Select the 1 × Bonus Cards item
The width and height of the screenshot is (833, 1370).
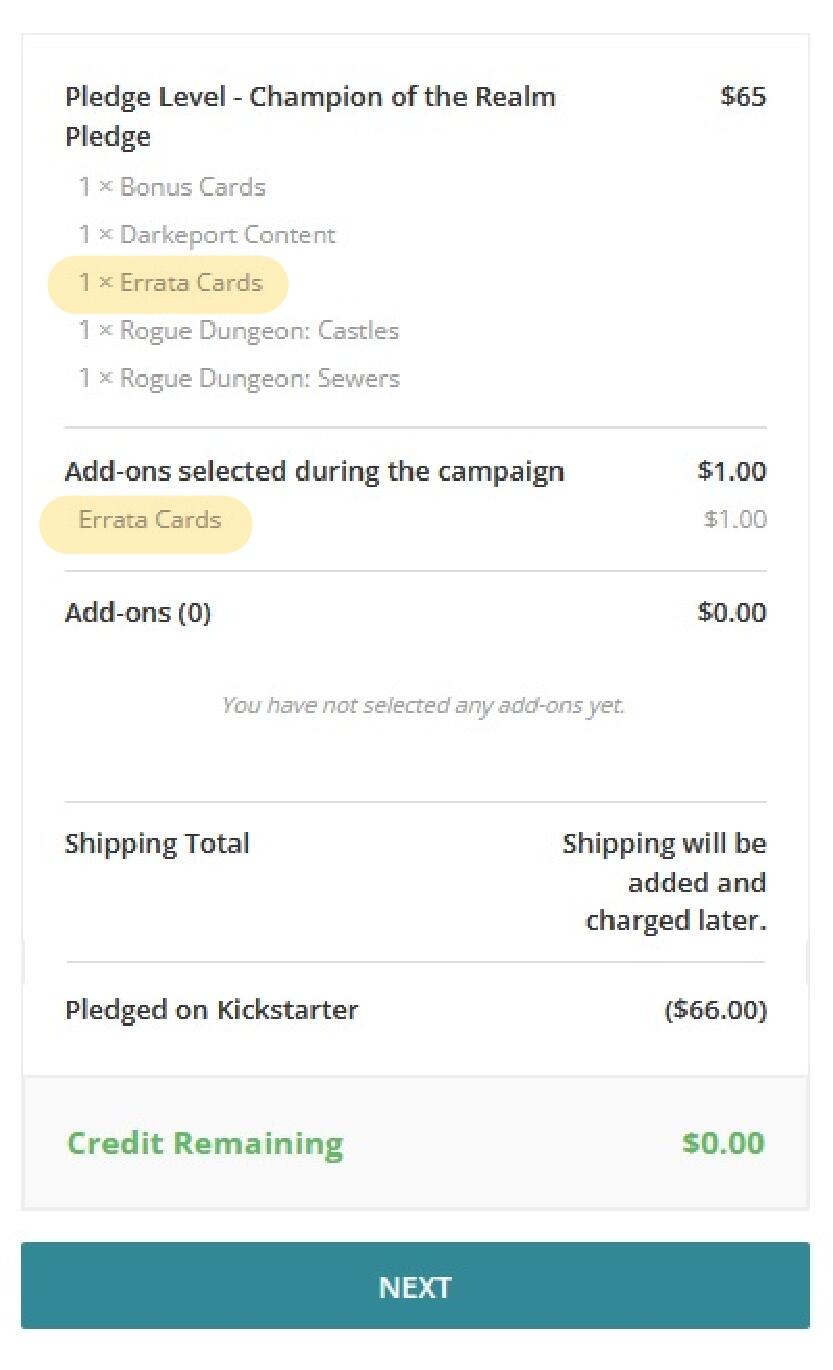(x=172, y=187)
